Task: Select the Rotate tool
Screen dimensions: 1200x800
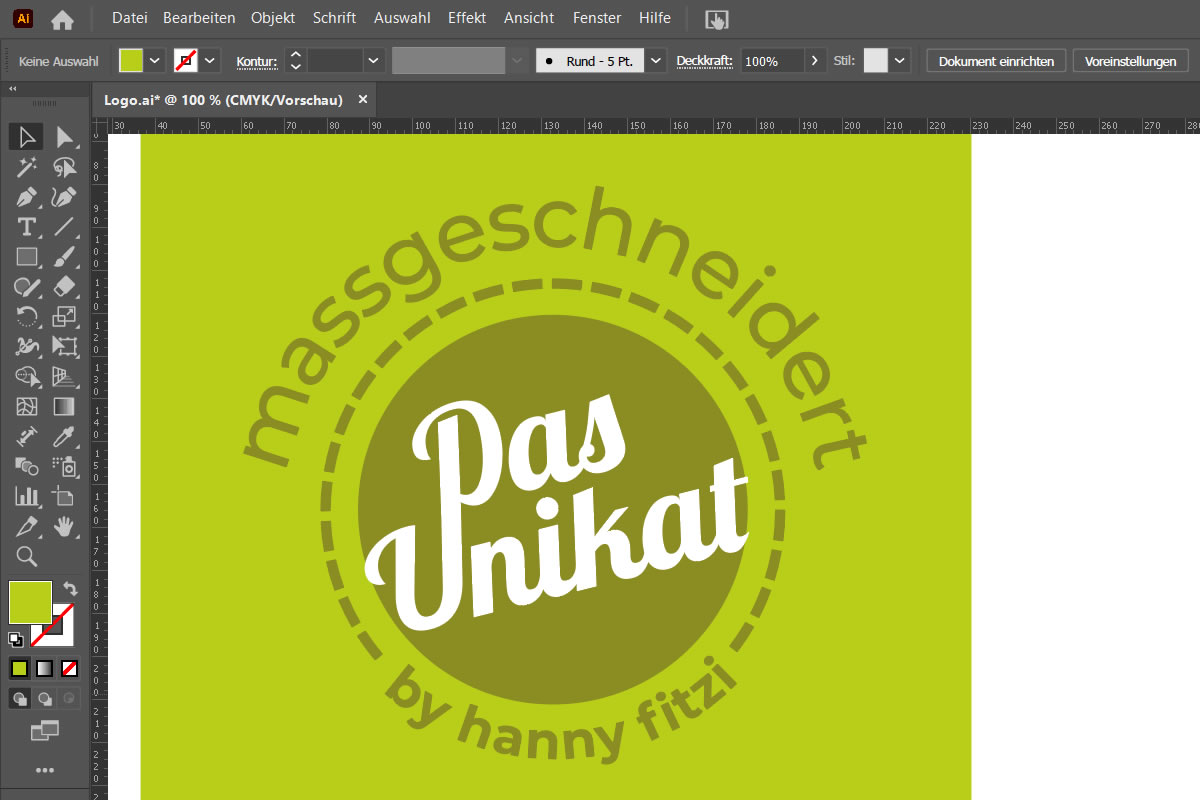Action: (26, 317)
